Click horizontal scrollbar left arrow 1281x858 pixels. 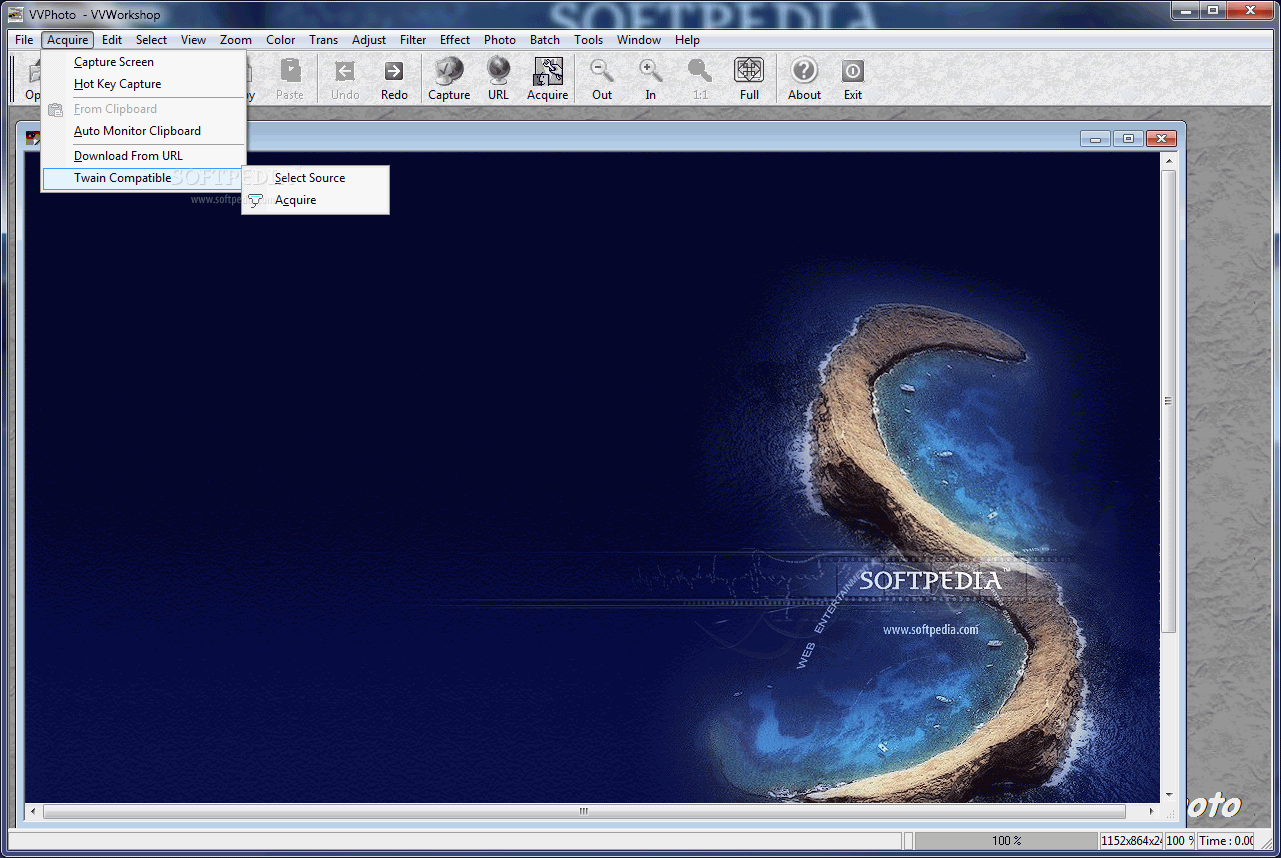coord(33,812)
